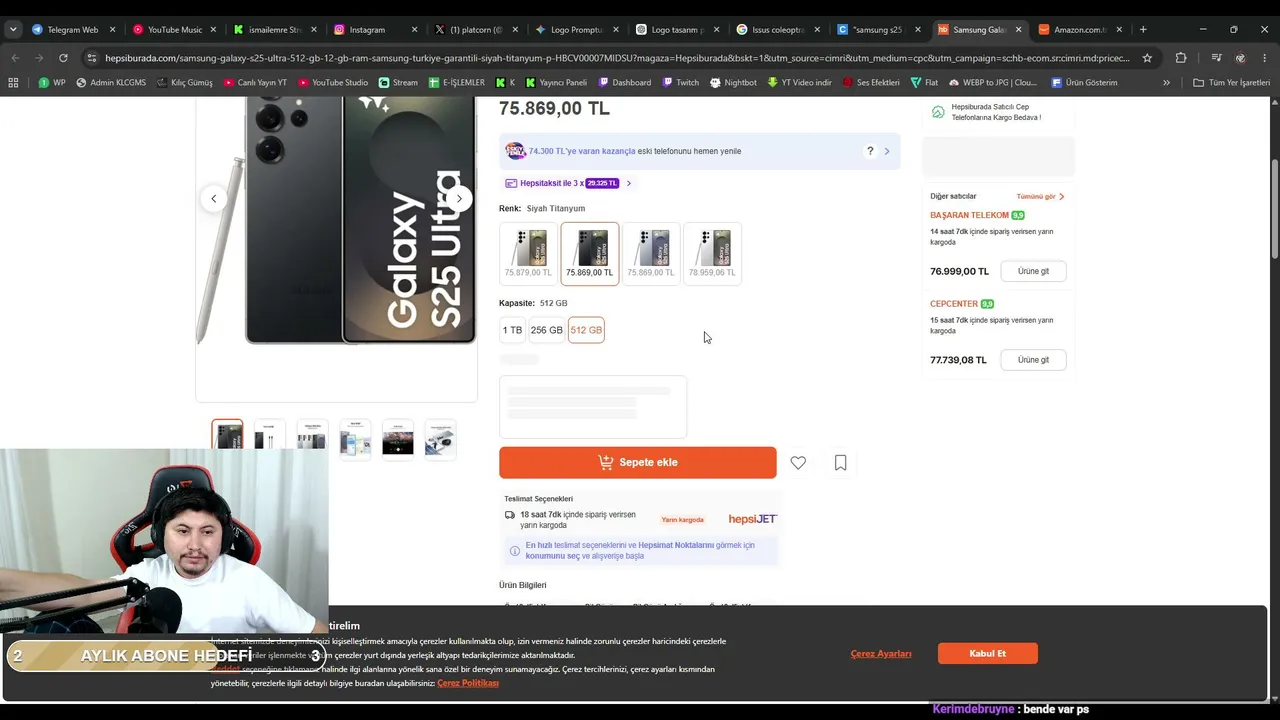Reload the page using the browser refresh icon
1280x720 pixels.
coord(63,58)
